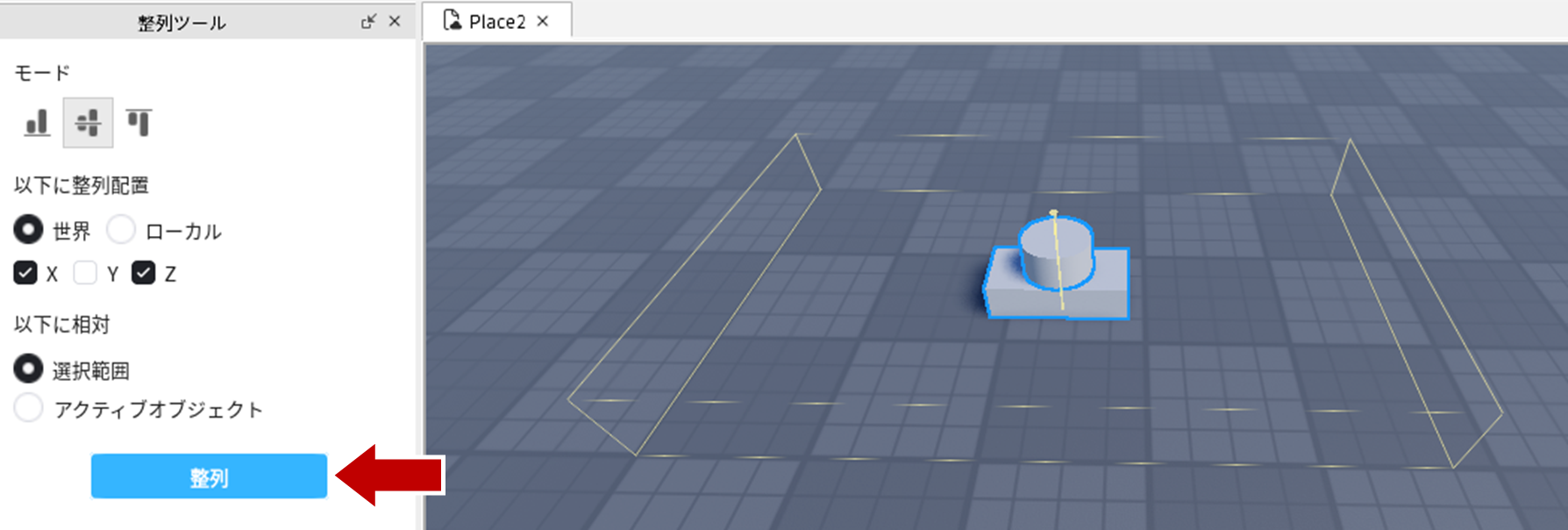Enable the Y axis checkbox
The height and width of the screenshot is (530, 1568).
pos(85,274)
